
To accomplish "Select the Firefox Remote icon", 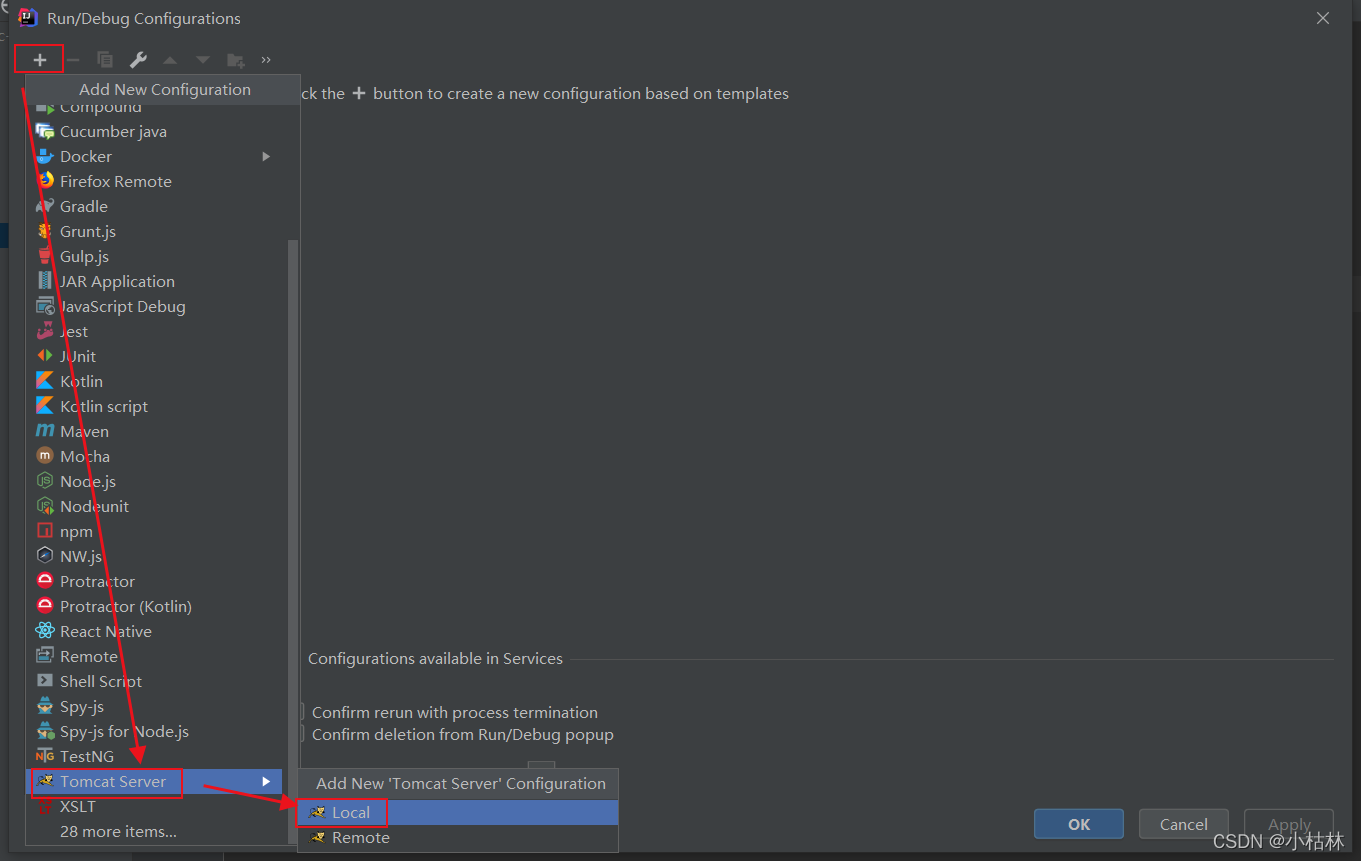I will [45, 181].
